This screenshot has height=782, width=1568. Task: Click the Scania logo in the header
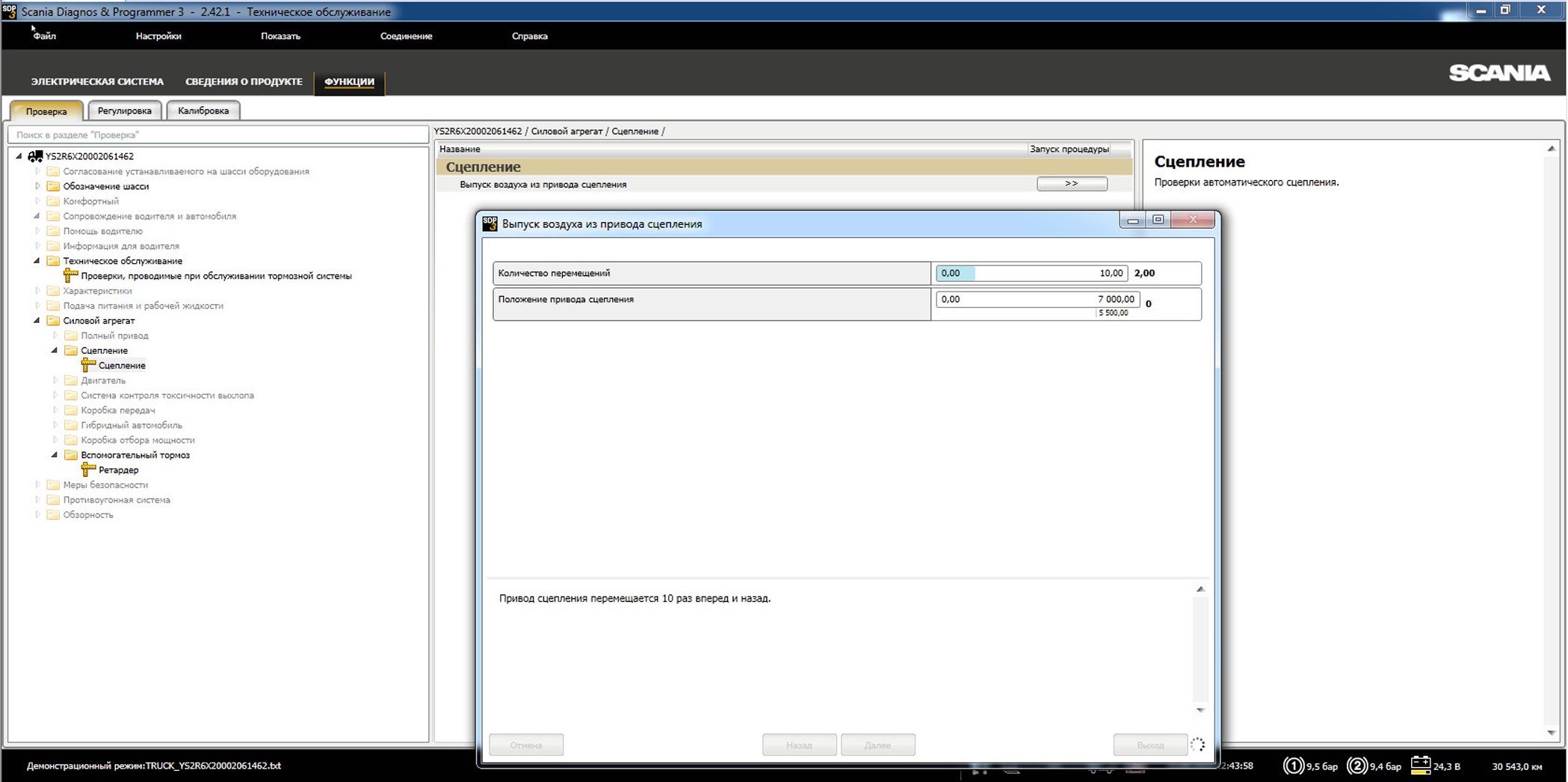pyautogui.click(x=1499, y=73)
